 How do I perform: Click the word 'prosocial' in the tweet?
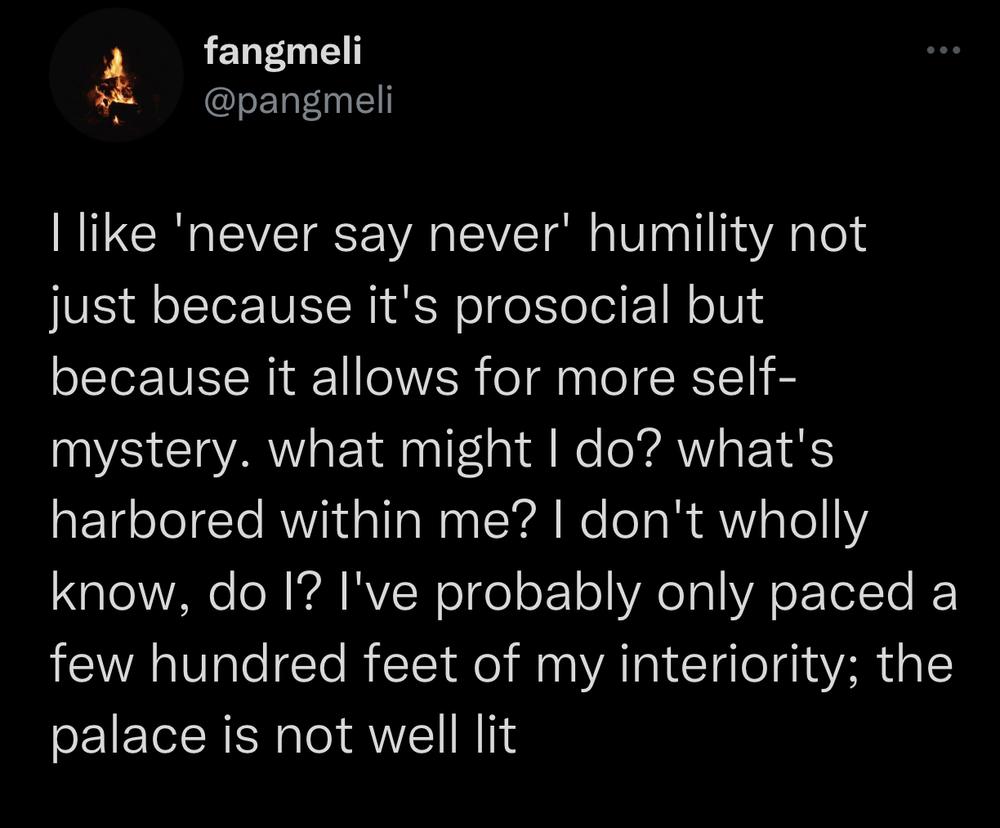(x=563, y=306)
